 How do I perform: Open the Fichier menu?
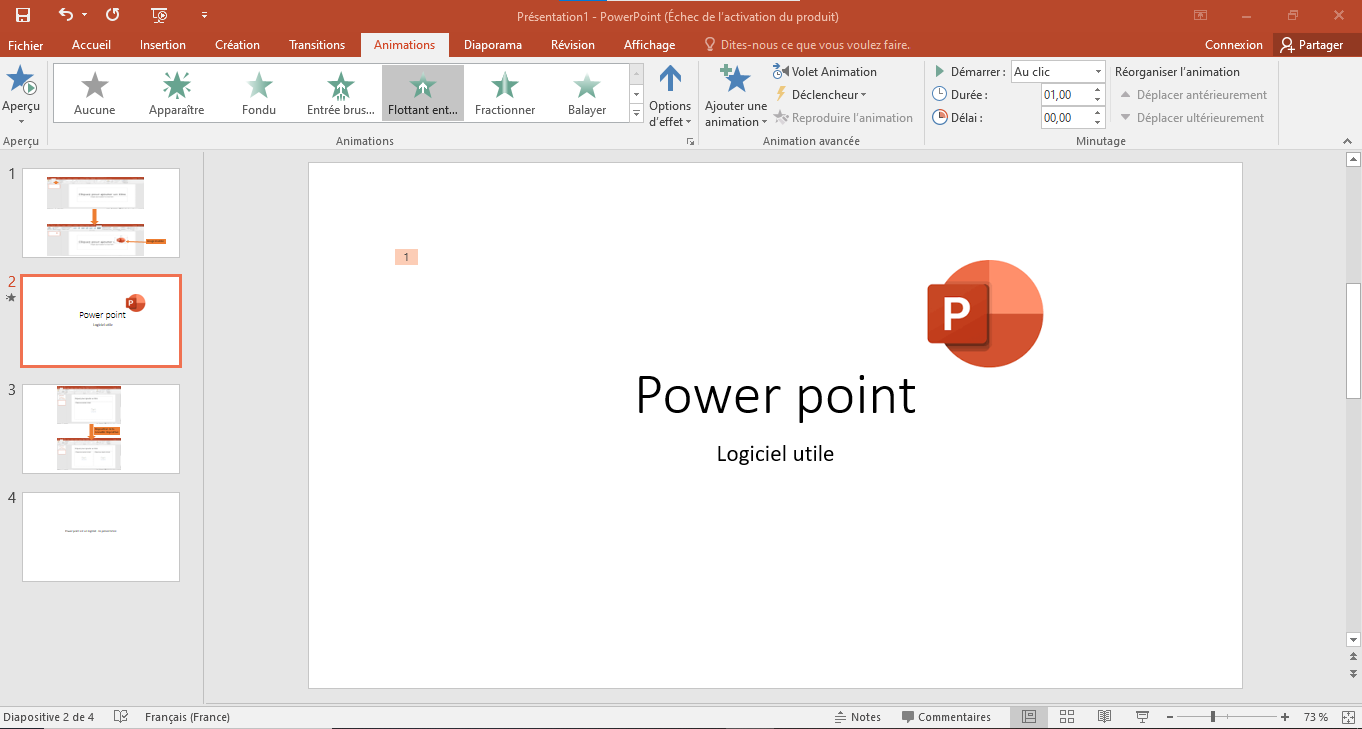click(25, 45)
